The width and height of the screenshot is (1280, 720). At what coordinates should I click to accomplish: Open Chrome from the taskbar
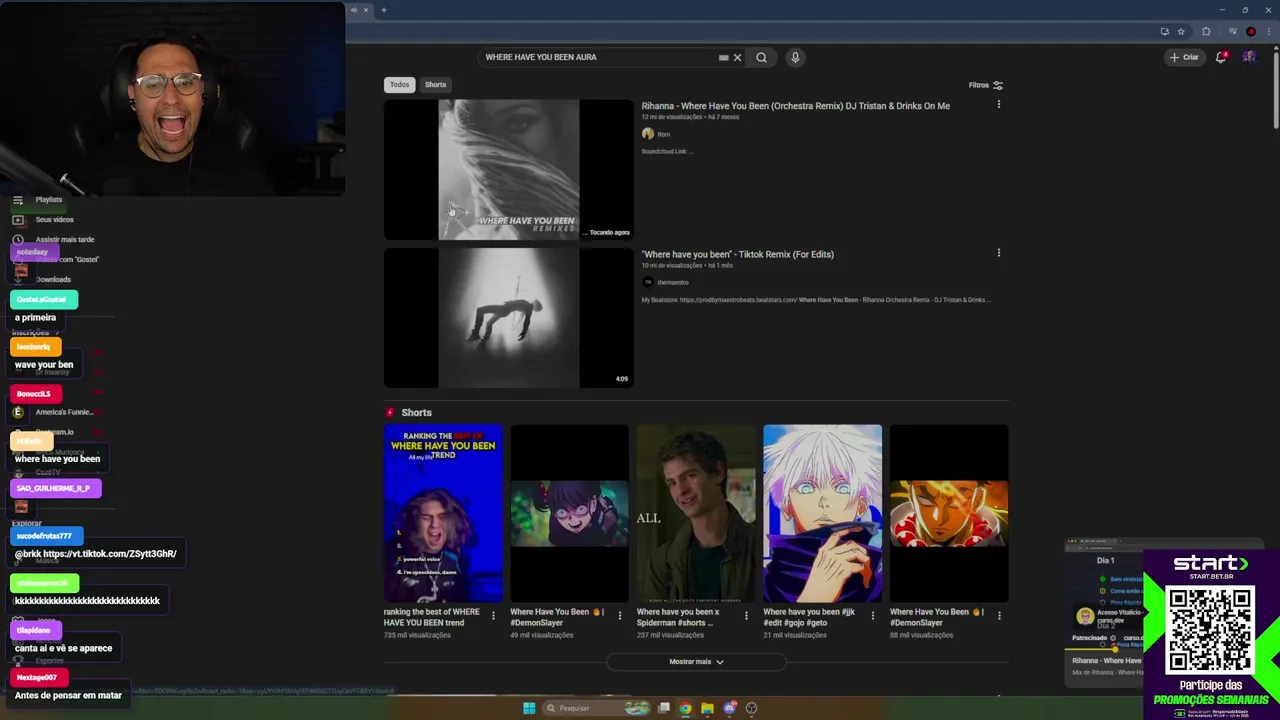tap(685, 708)
